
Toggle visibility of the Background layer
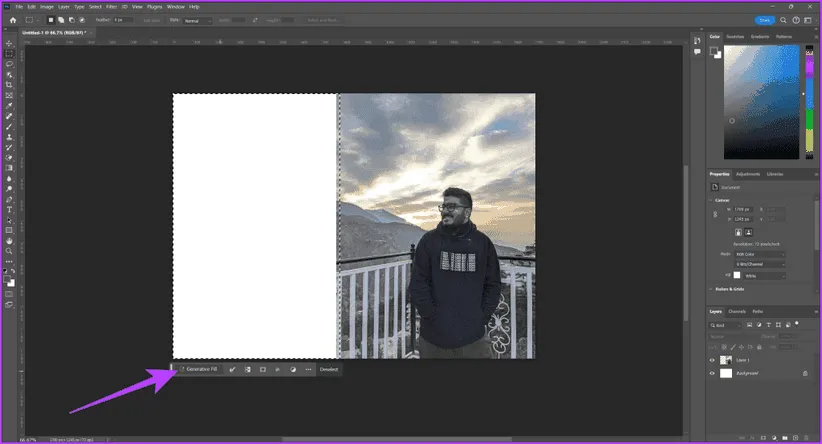click(712, 373)
